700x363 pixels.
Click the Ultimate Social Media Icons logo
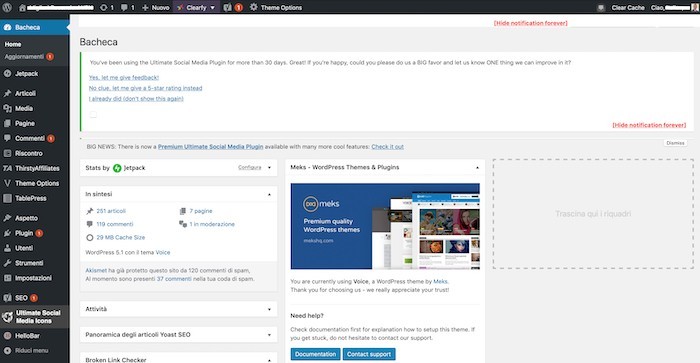[8, 317]
